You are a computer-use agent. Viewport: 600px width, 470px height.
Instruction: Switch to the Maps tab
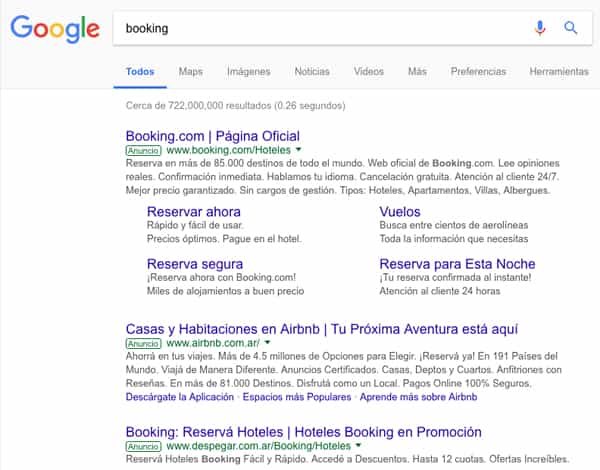coord(191,72)
